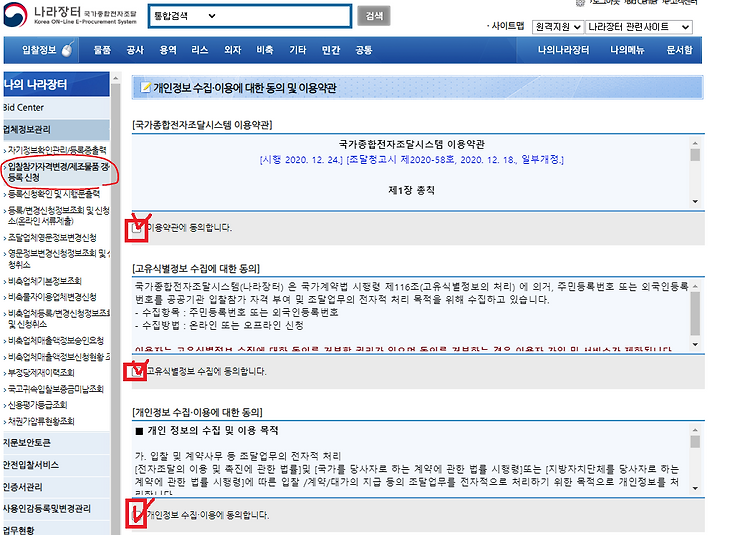
Task: Click down arrow in 이용약관 text box
Action: pos(695,201)
